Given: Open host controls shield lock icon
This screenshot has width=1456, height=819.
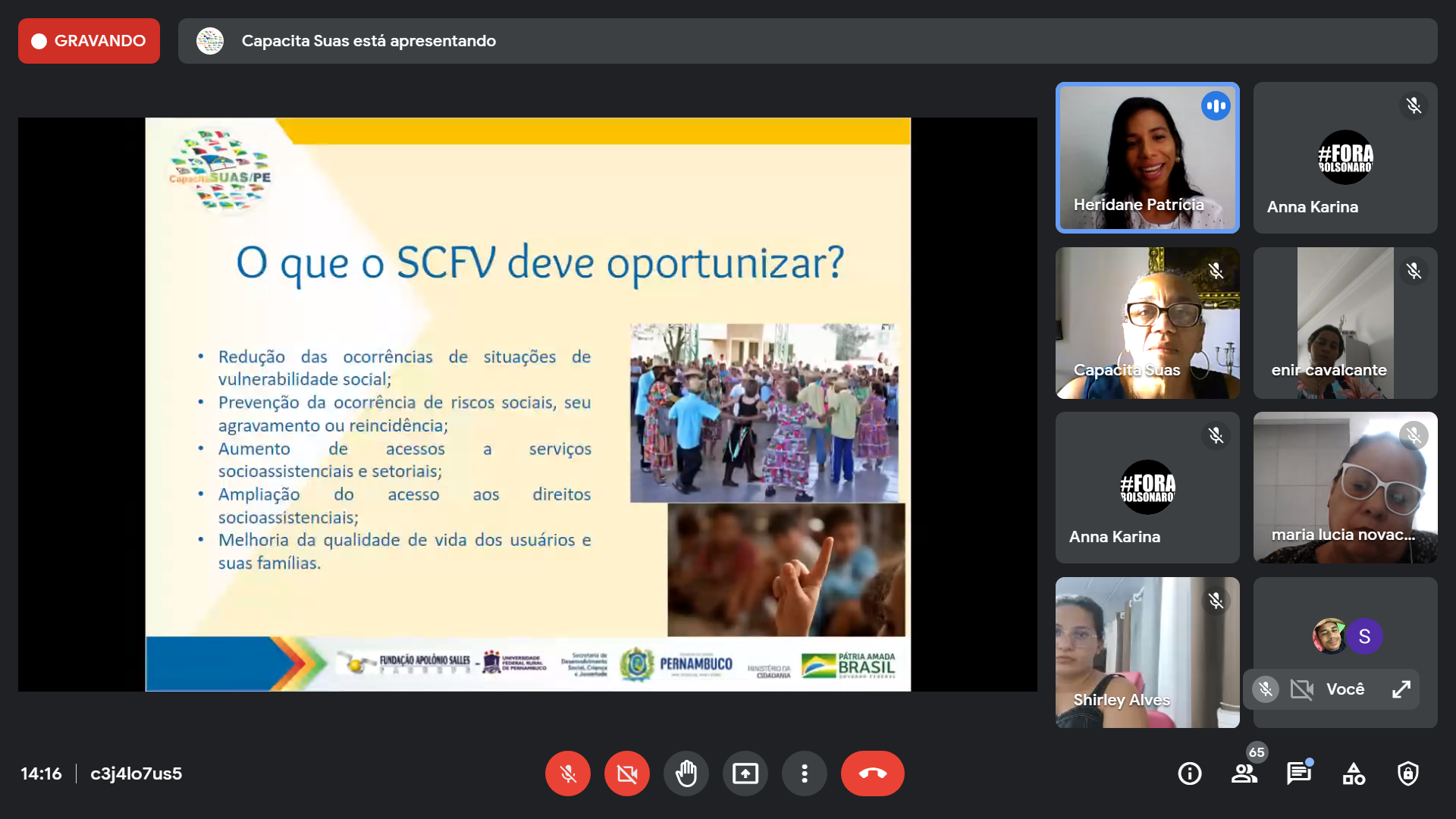Looking at the screenshot, I should click(1407, 773).
